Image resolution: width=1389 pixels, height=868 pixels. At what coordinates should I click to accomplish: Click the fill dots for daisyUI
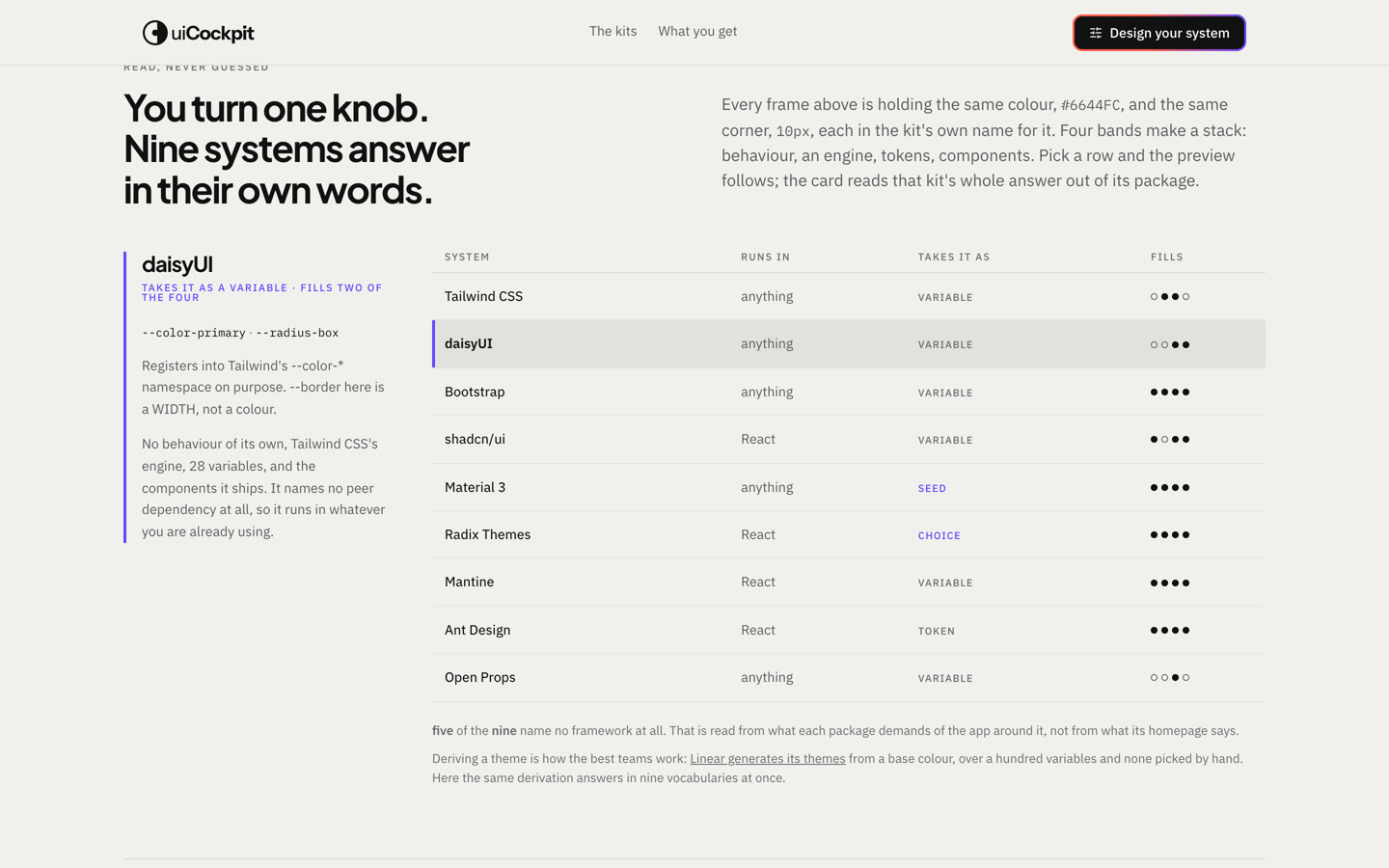[x=1170, y=344]
